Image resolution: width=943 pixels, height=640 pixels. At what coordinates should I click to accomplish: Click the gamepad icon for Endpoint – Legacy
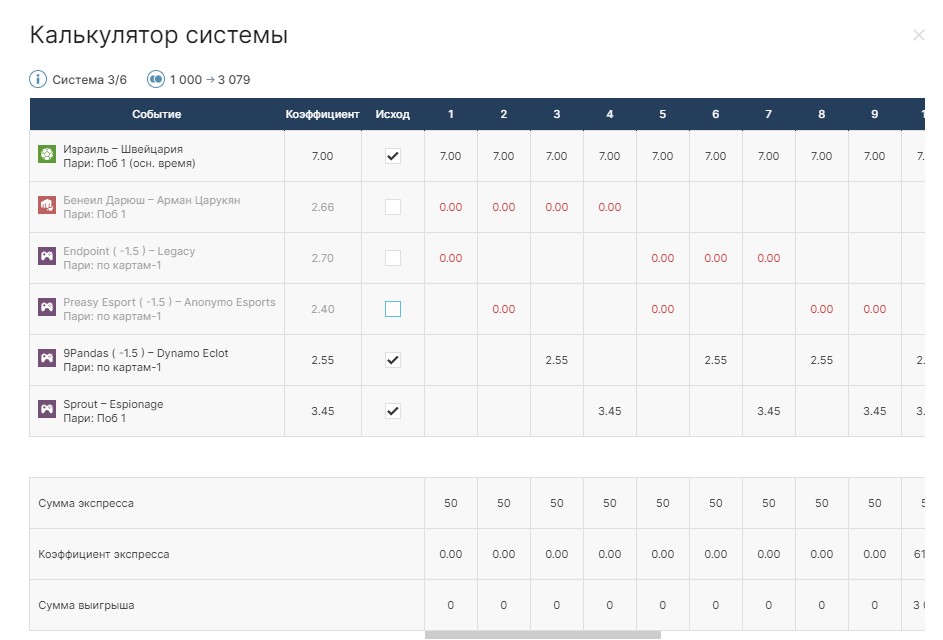[47, 257]
